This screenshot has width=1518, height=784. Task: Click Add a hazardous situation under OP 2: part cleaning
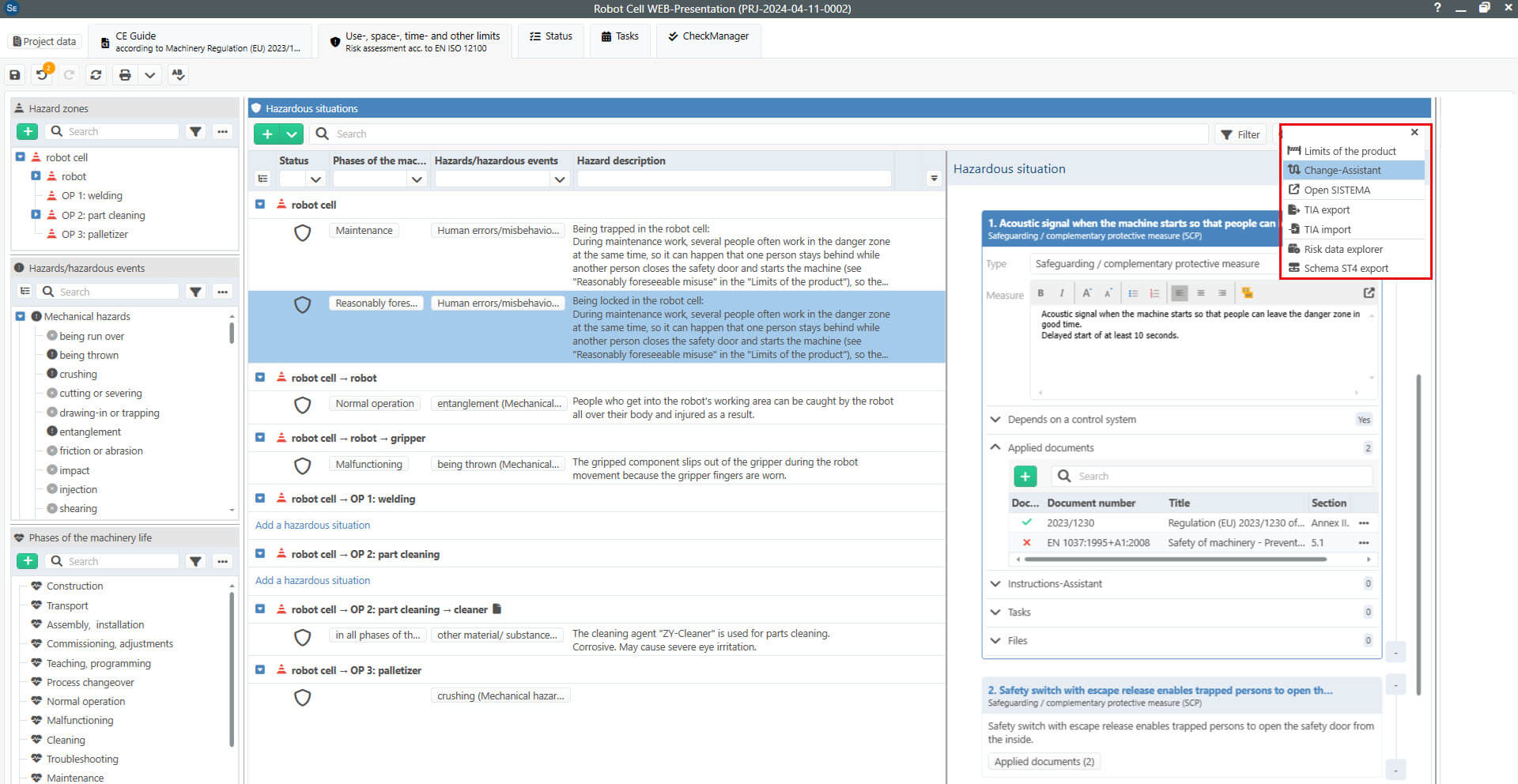(312, 580)
